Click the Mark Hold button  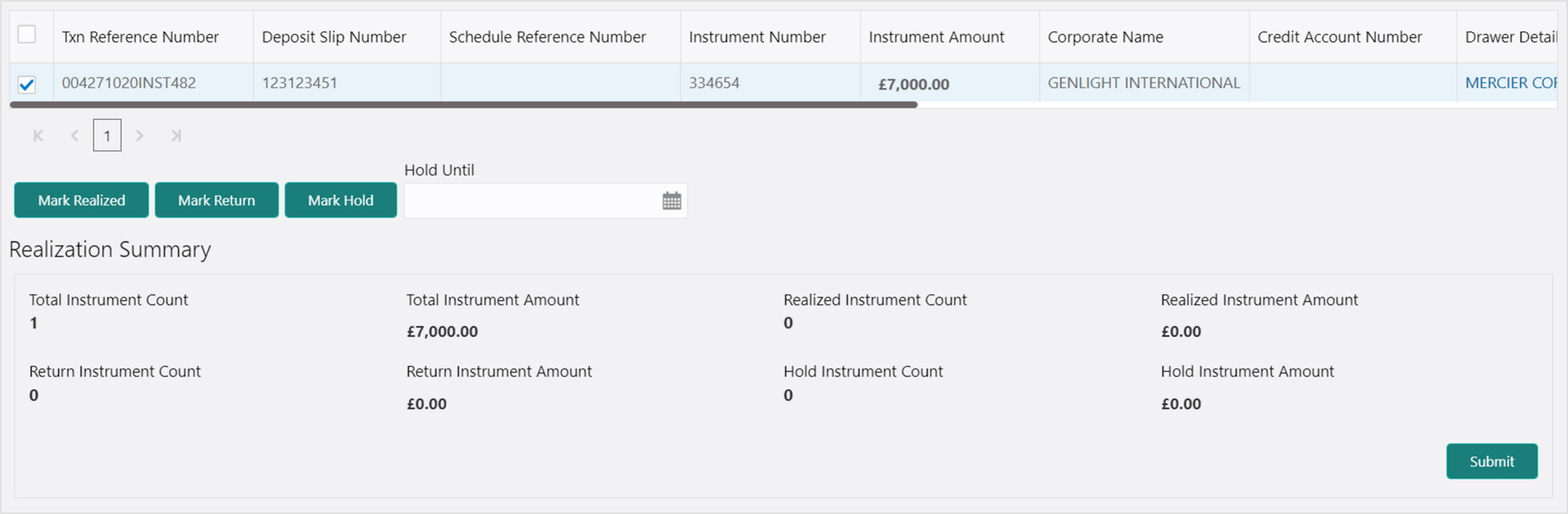(341, 200)
